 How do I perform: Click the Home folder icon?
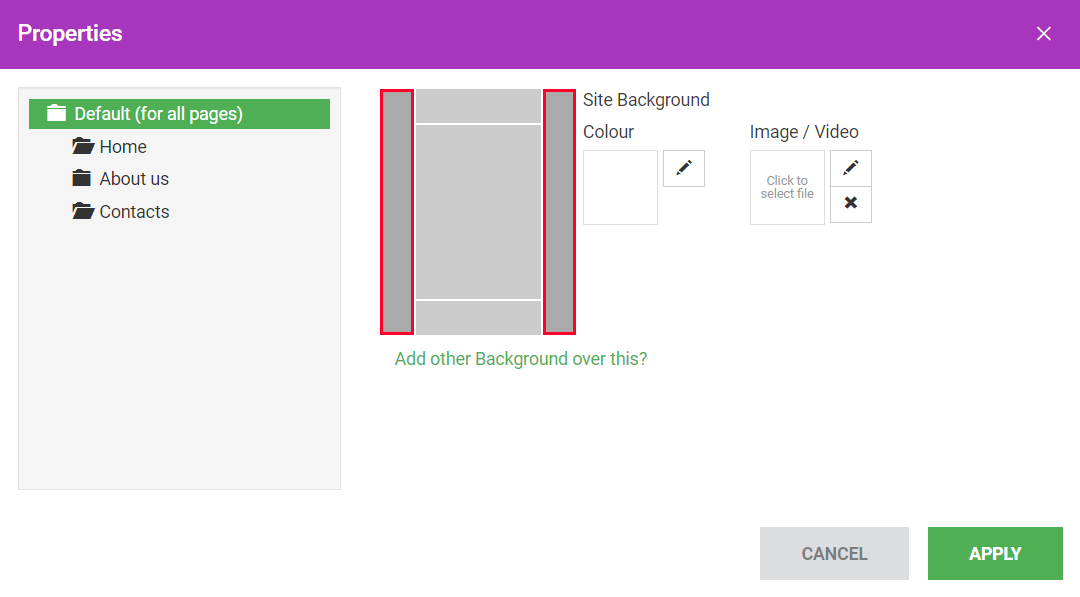(83, 146)
